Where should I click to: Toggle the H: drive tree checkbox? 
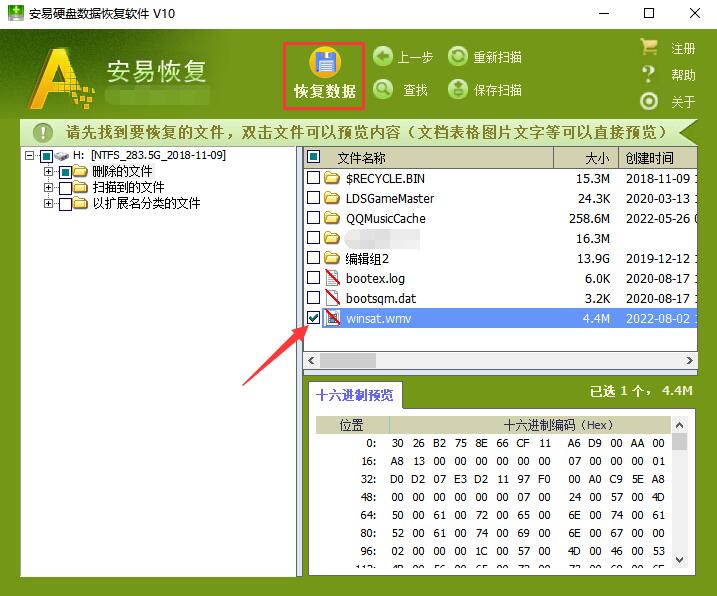click(47, 156)
